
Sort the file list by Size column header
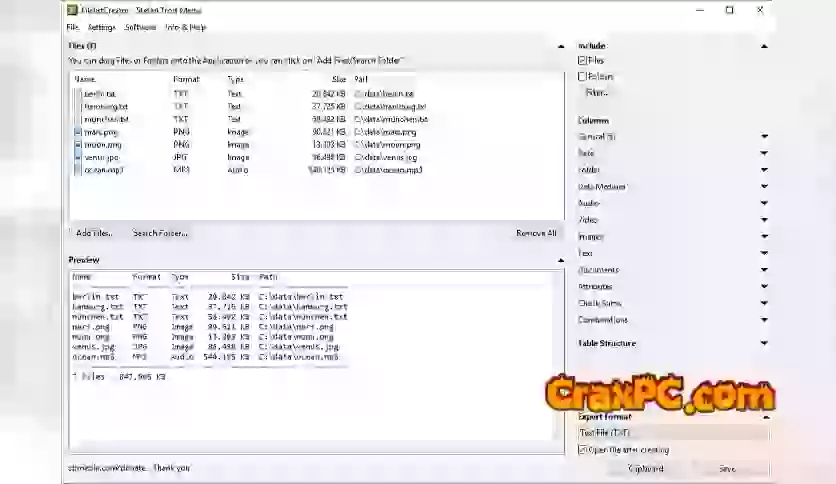338,78
